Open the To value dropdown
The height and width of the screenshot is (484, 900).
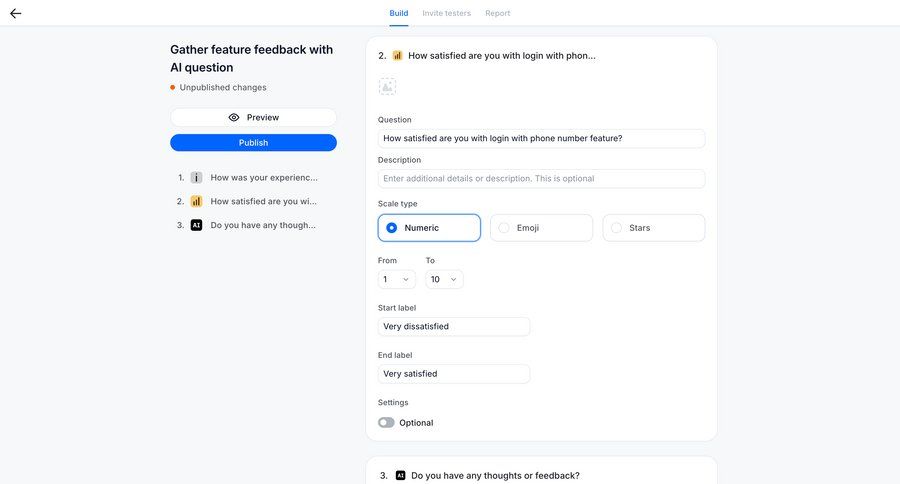pos(444,280)
